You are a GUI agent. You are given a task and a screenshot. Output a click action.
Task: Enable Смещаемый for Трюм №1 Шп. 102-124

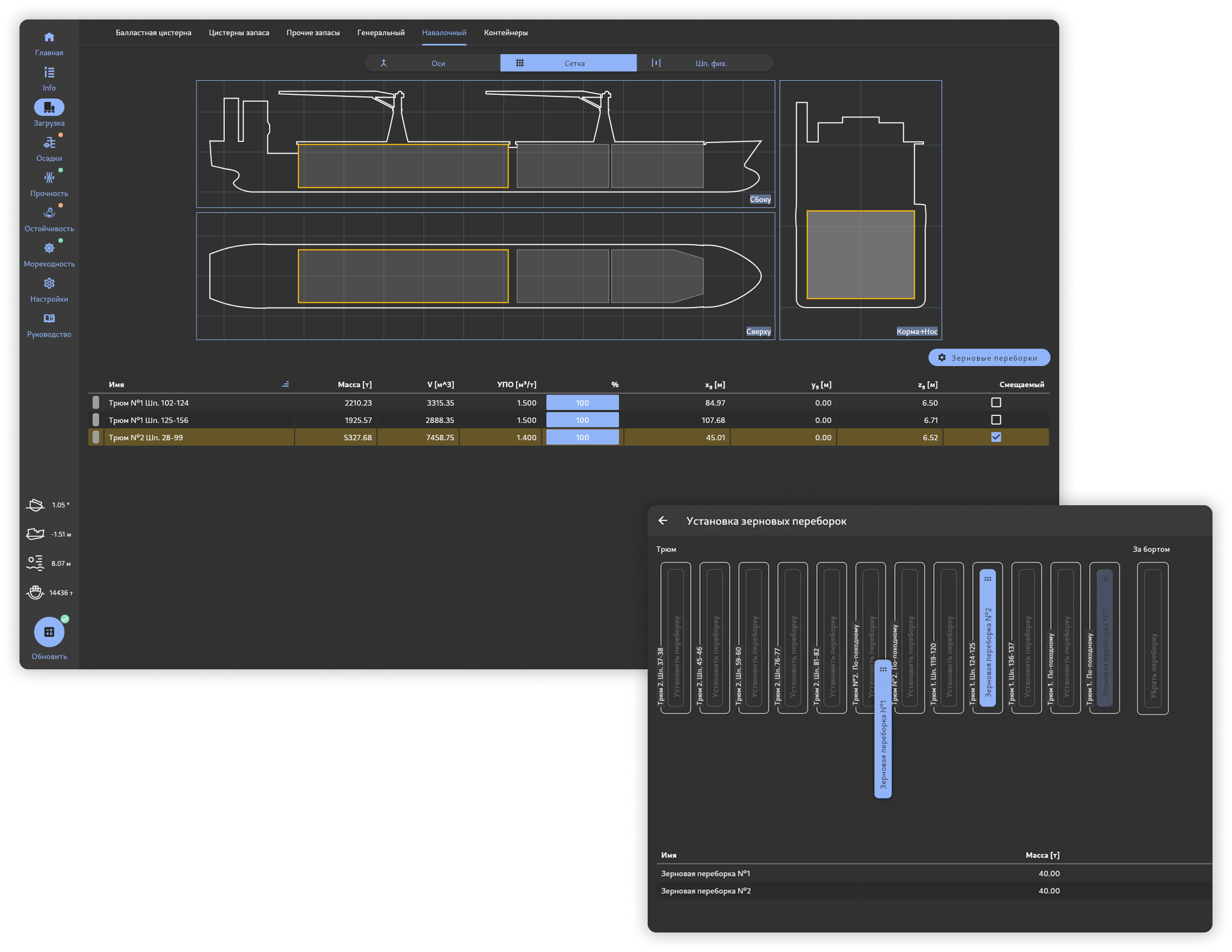996,402
